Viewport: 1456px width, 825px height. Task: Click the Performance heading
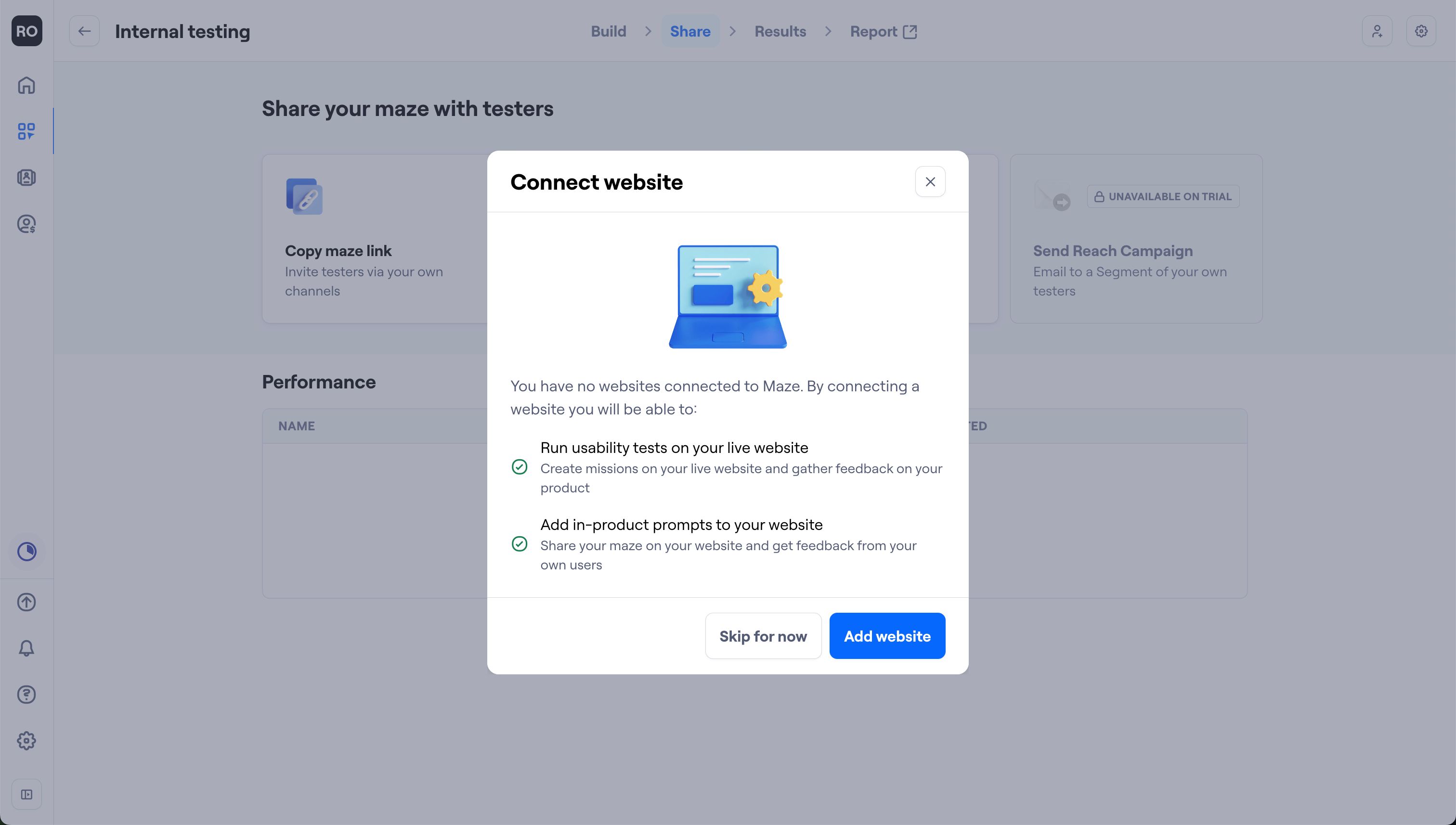tap(319, 382)
